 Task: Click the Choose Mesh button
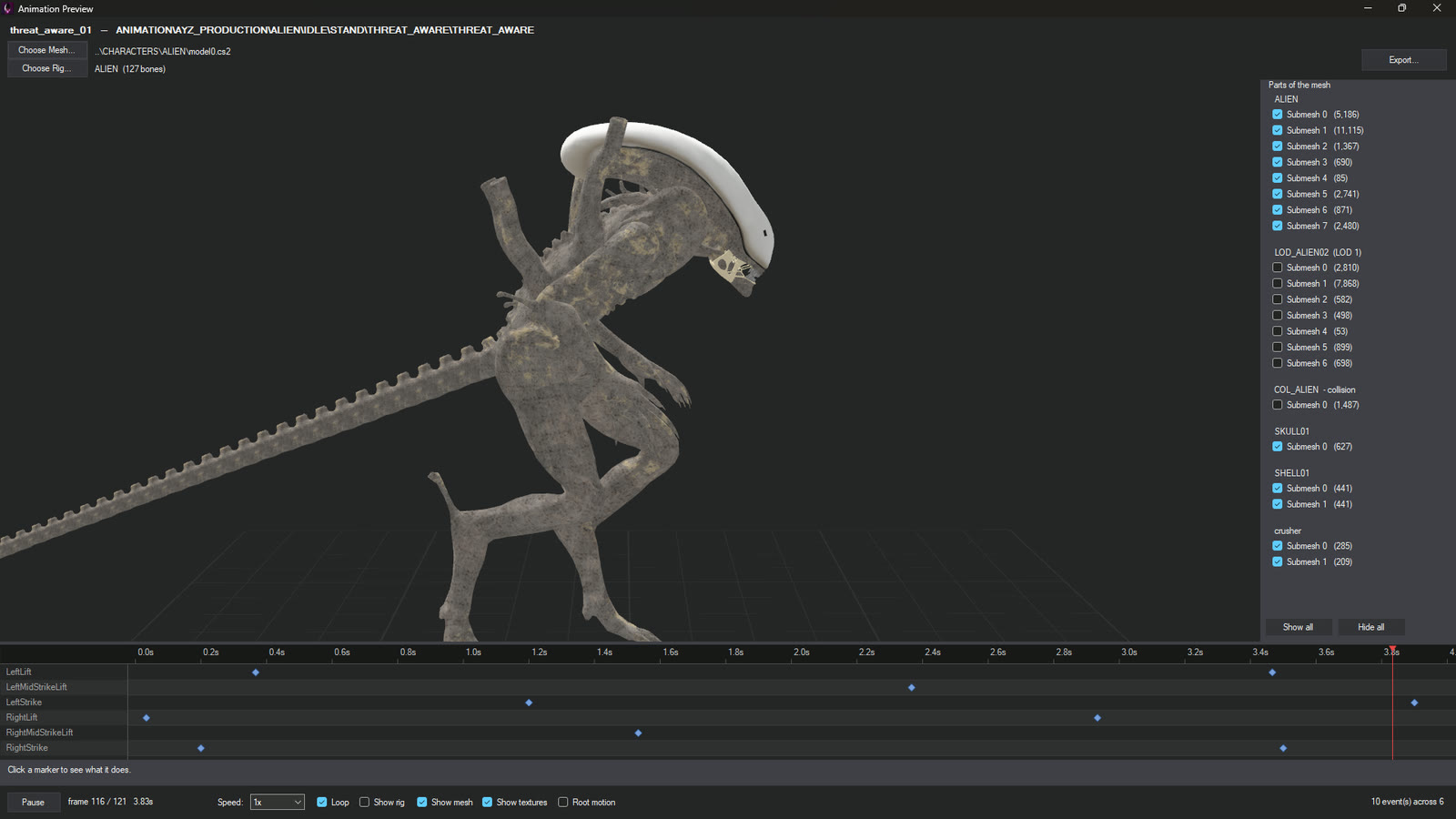(x=47, y=51)
